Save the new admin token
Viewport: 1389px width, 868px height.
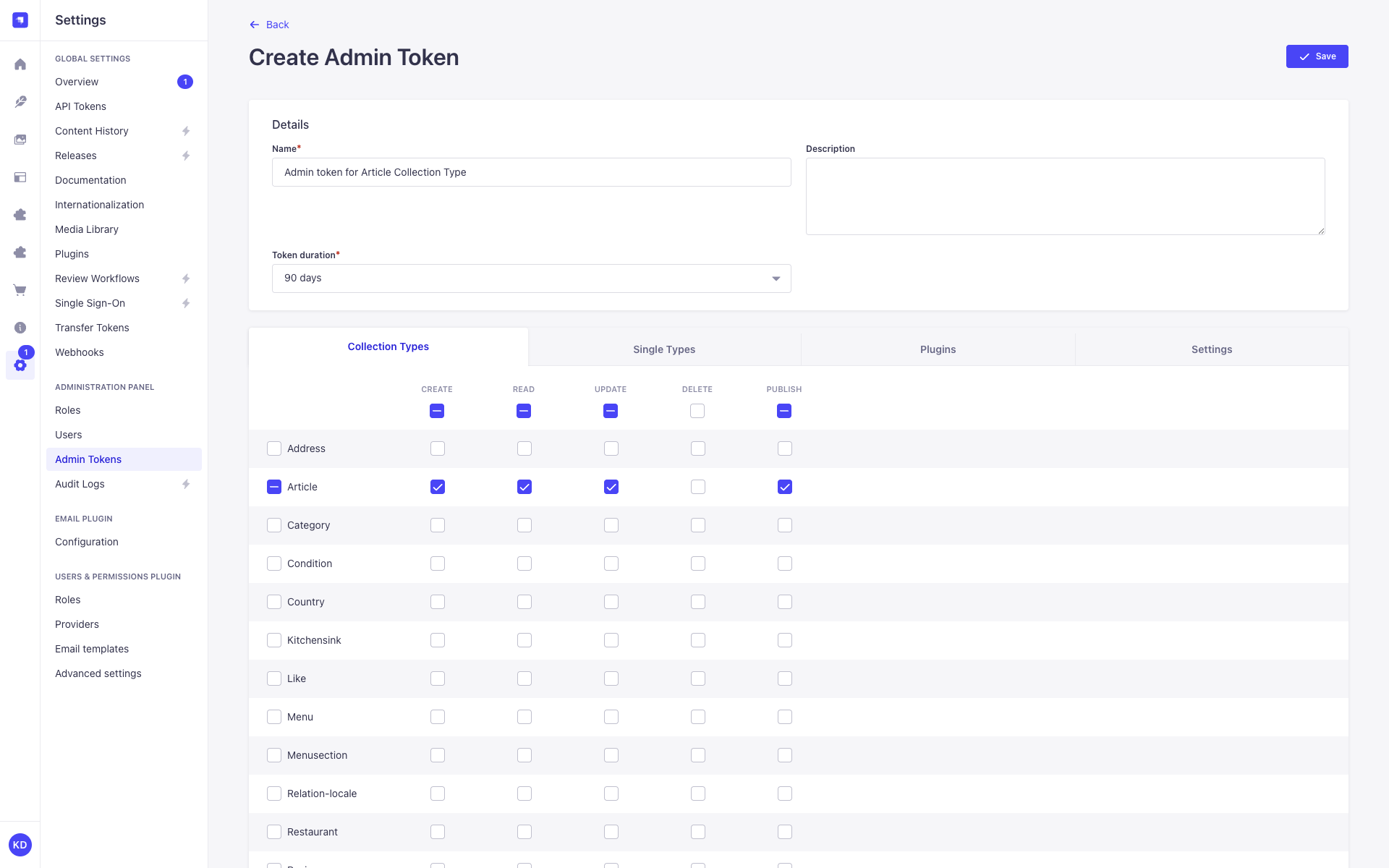[x=1317, y=56]
